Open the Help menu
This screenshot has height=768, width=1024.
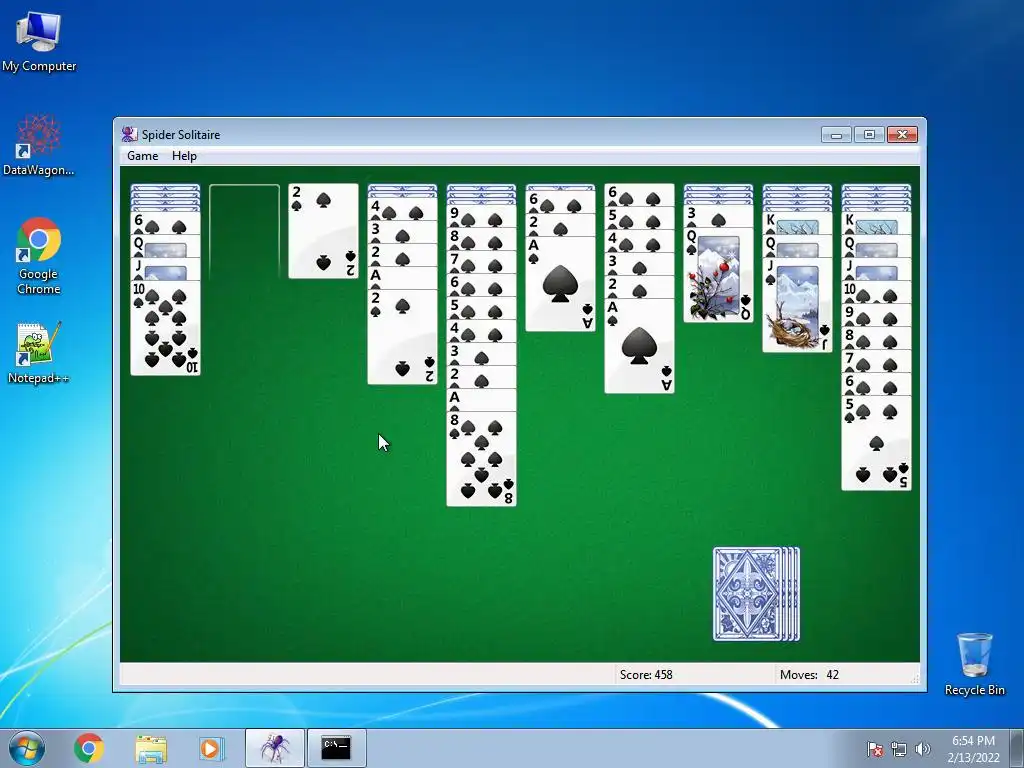(184, 155)
